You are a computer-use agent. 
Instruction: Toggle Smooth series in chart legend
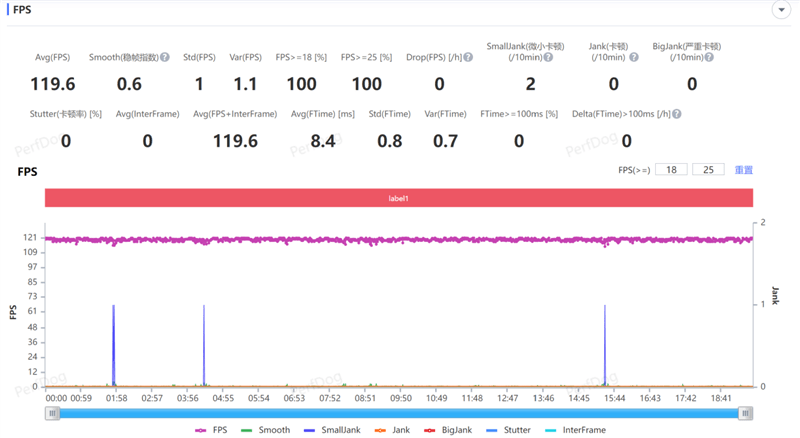265,430
